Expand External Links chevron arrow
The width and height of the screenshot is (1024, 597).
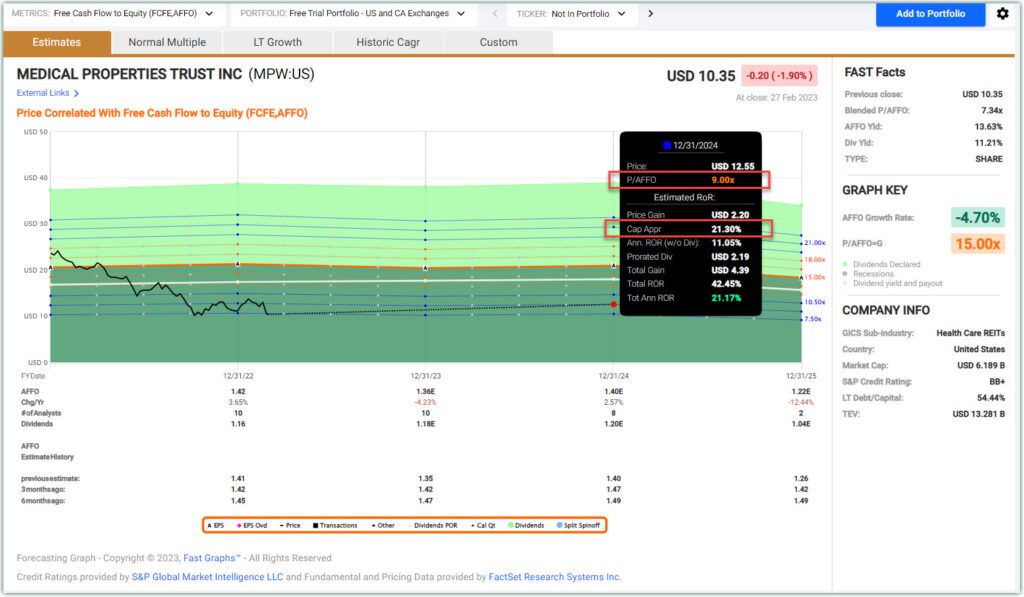[x=76, y=93]
